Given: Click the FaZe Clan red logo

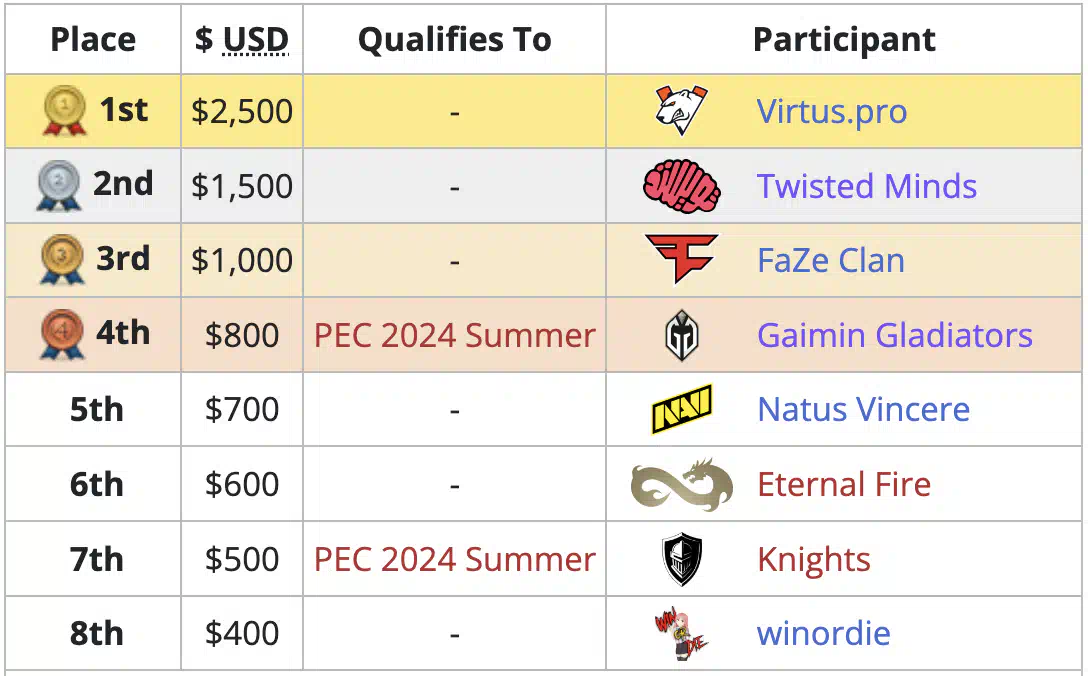Looking at the screenshot, I should [681, 259].
